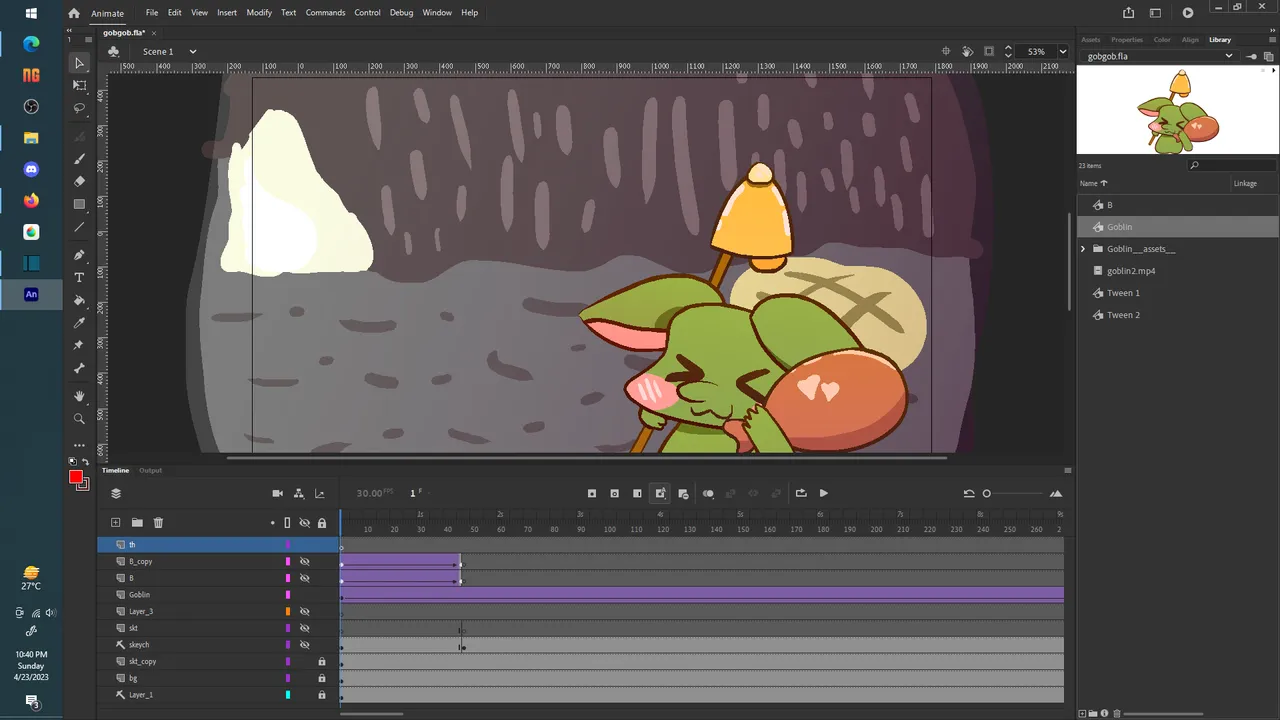Viewport: 1280px width, 720px height.
Task: Open the Window menu
Action: point(437,13)
